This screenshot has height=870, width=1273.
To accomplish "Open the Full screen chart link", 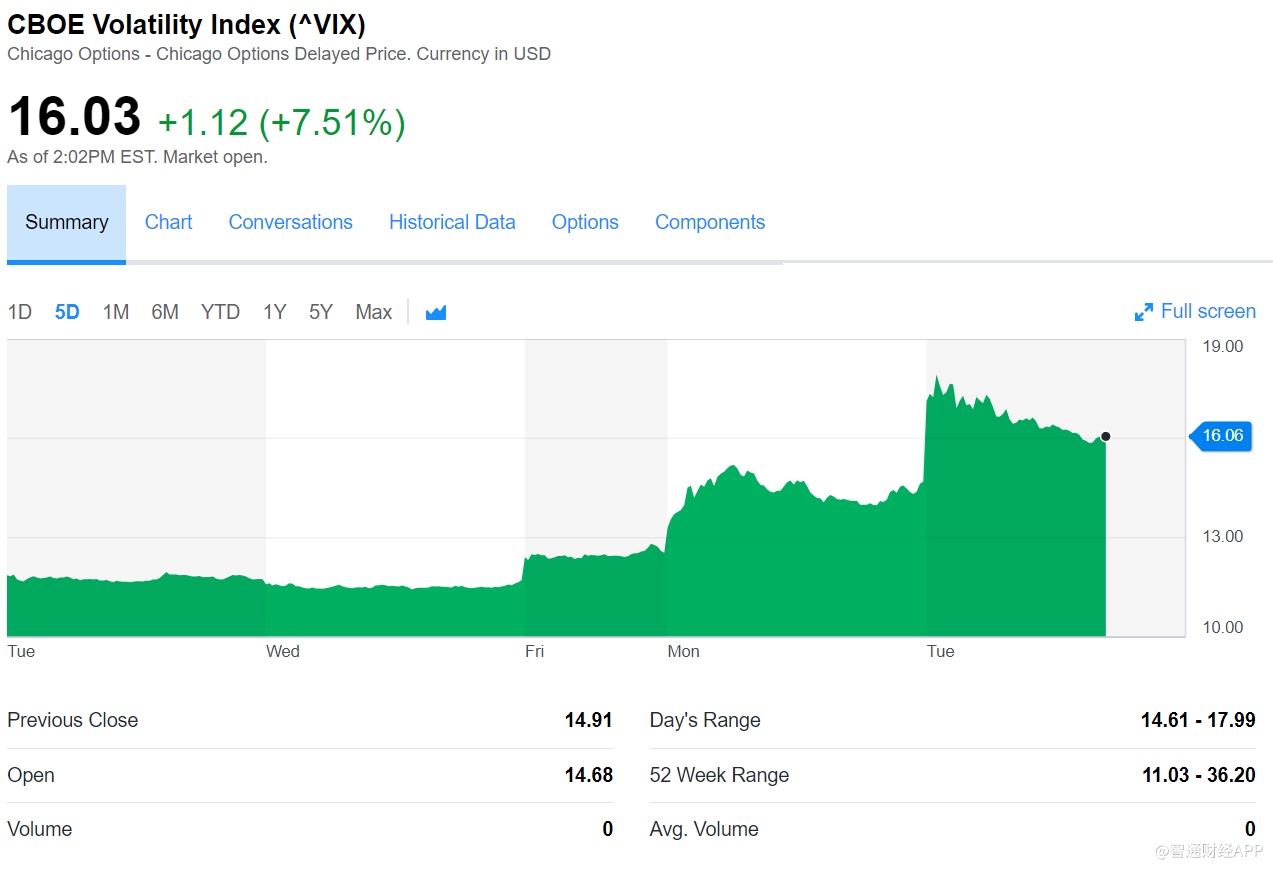I will point(1207,311).
